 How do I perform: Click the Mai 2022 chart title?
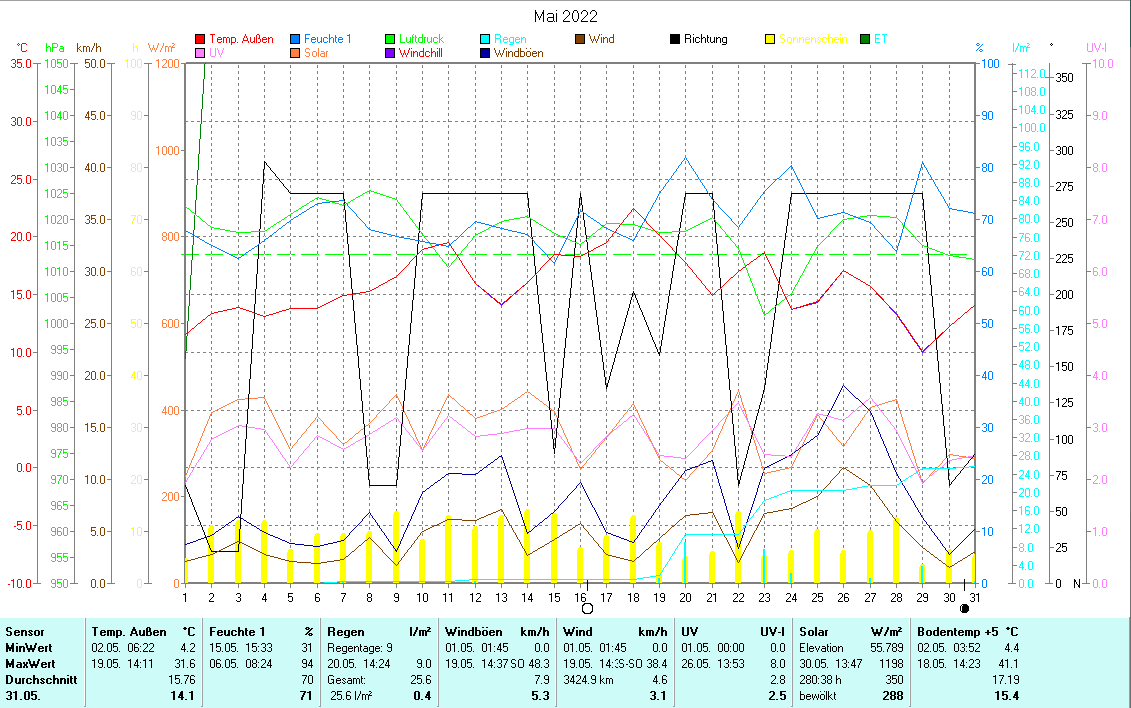click(x=565, y=16)
